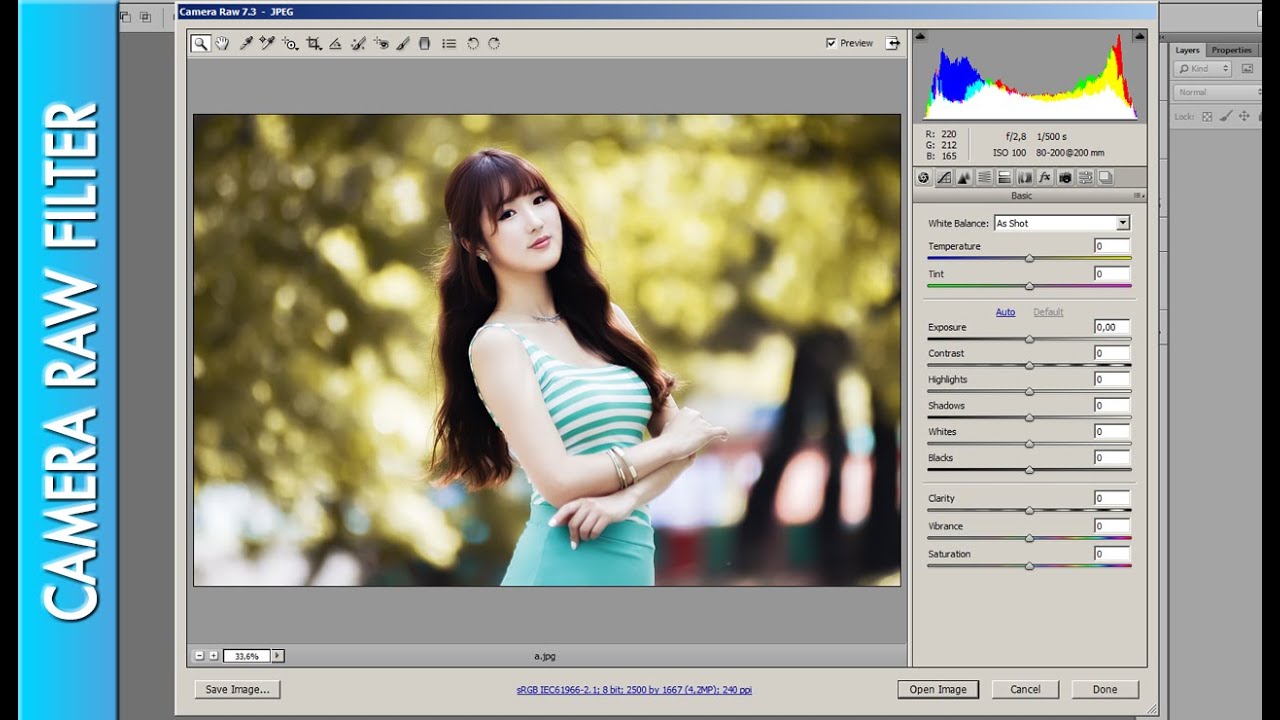Click the Temperature value field

1112,246
